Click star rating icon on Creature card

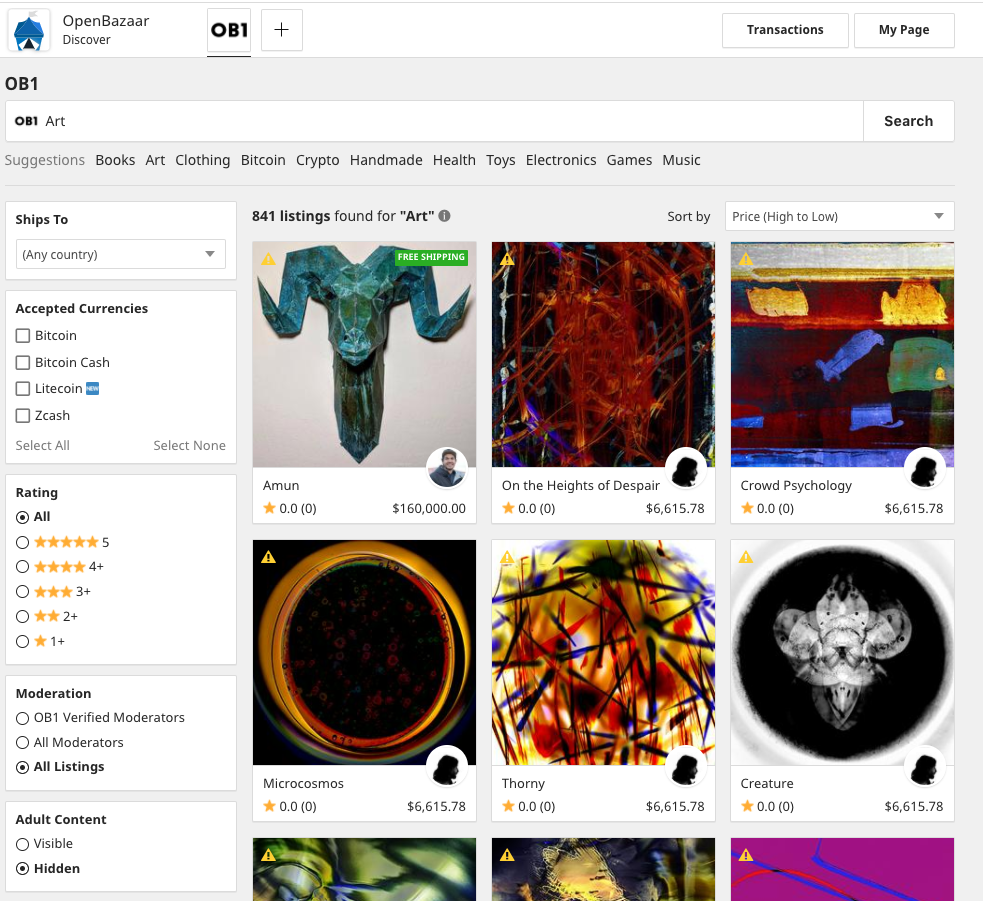747,806
